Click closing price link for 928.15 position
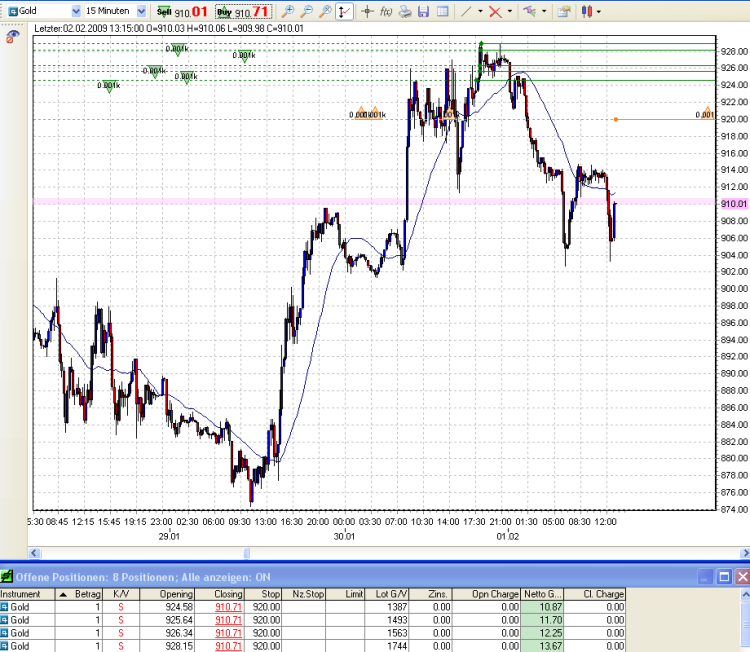The width and height of the screenshot is (750, 652). [x=228, y=646]
